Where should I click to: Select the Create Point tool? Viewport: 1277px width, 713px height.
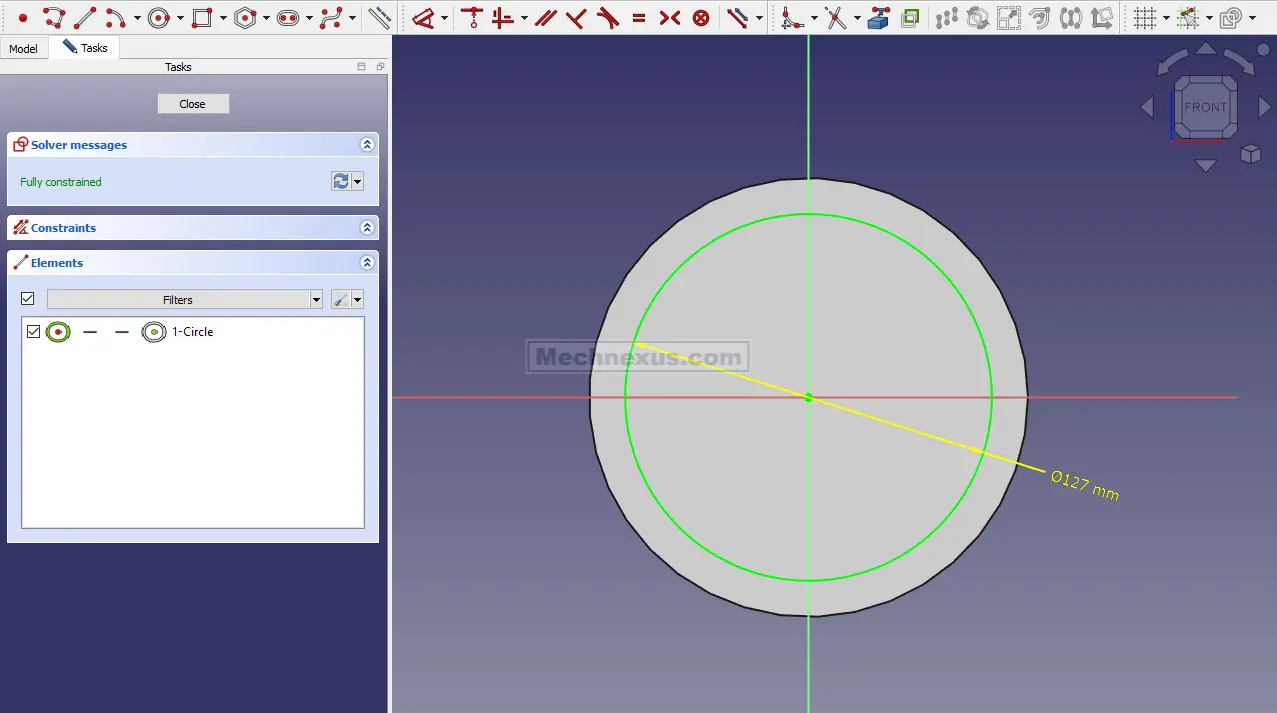[x=22, y=18]
